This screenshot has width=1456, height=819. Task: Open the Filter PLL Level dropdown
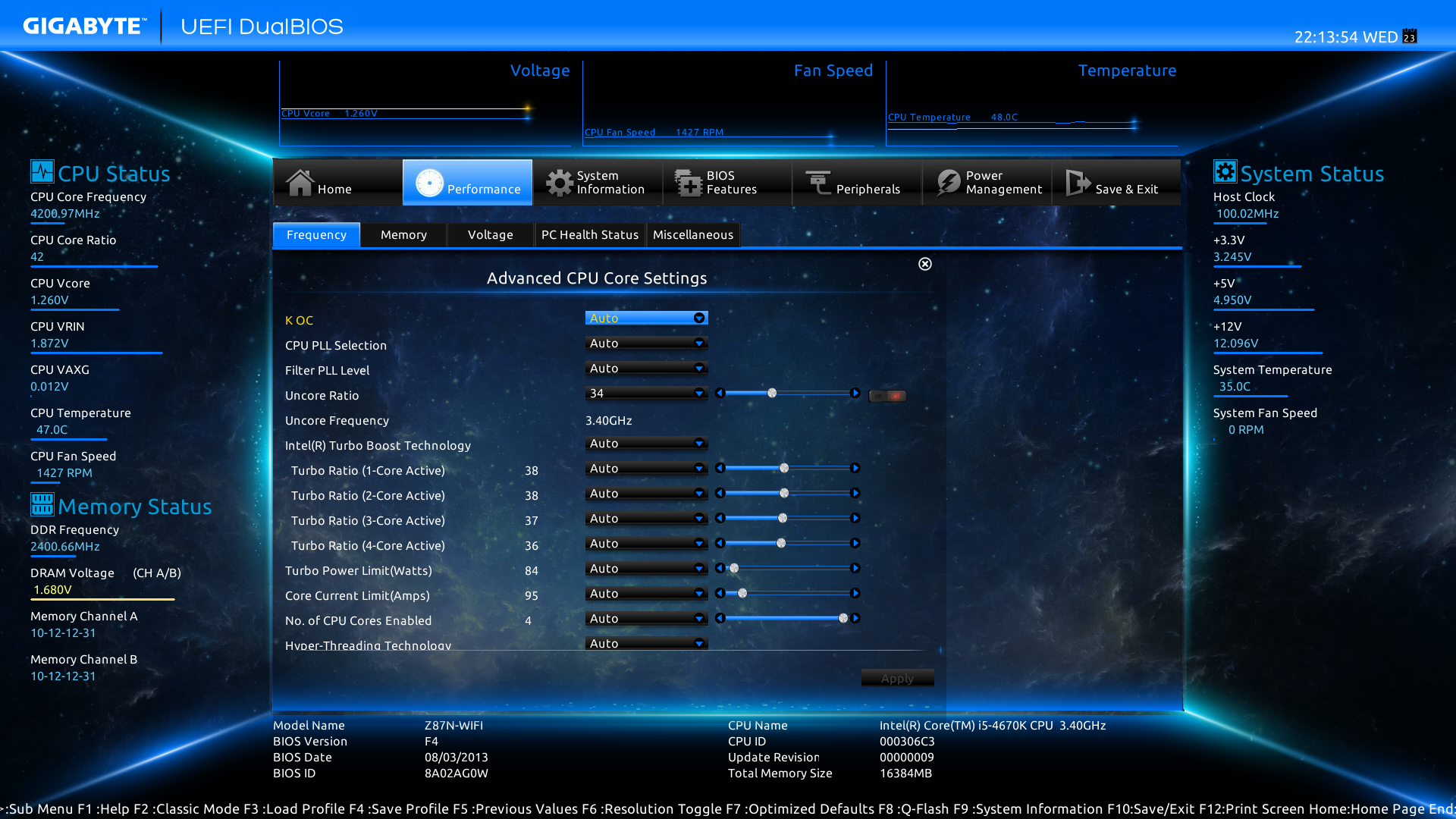pos(646,369)
